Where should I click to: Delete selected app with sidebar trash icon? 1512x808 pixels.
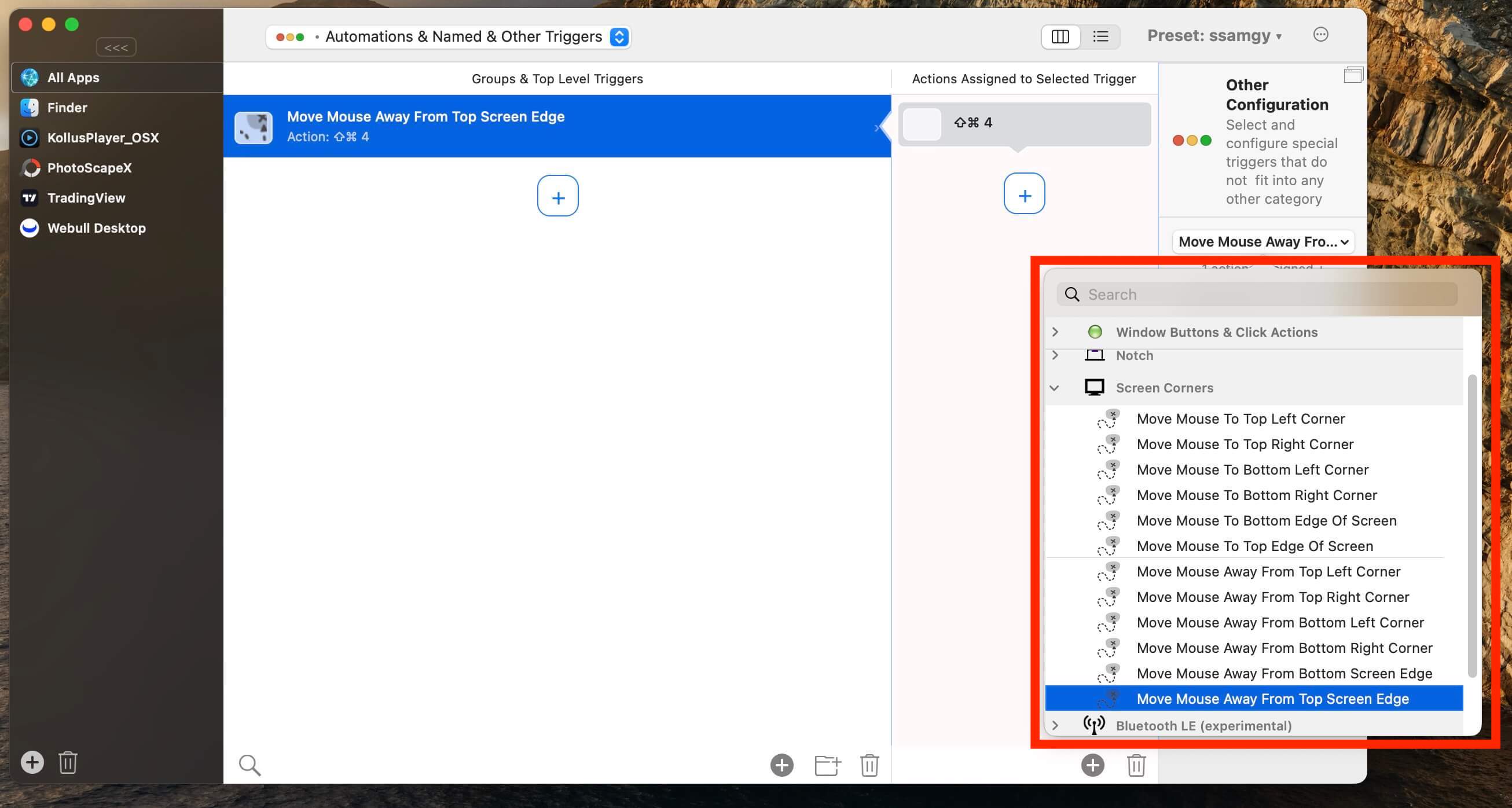point(68,762)
